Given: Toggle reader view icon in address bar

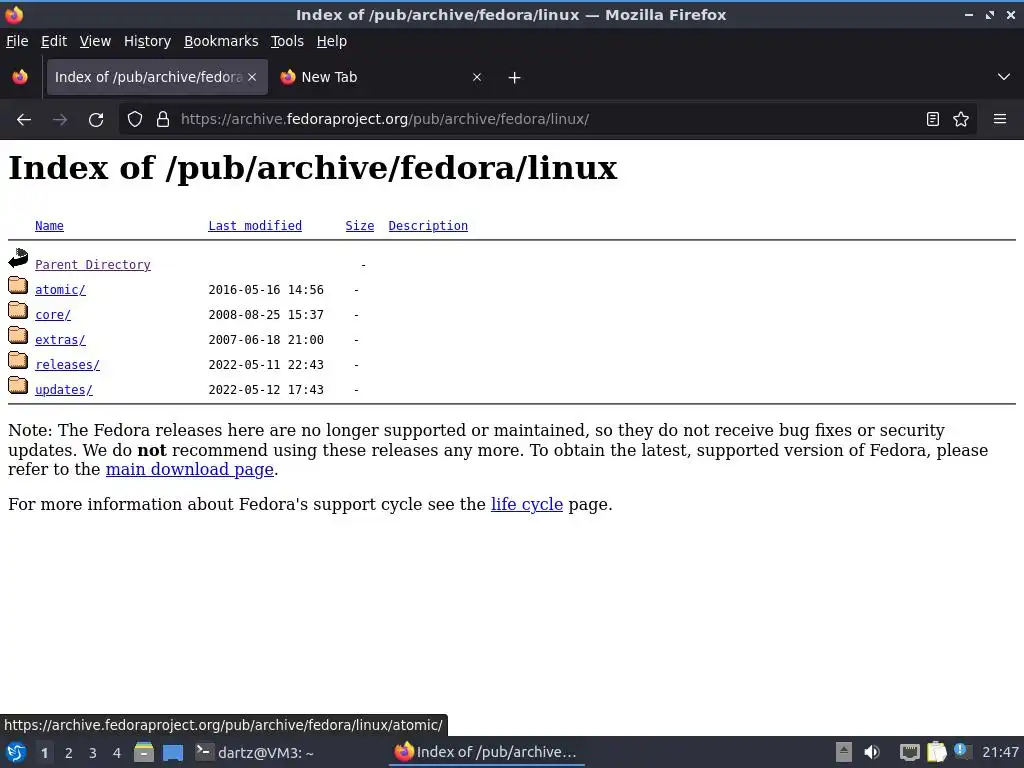Looking at the screenshot, I should pyautogui.click(x=933, y=120).
